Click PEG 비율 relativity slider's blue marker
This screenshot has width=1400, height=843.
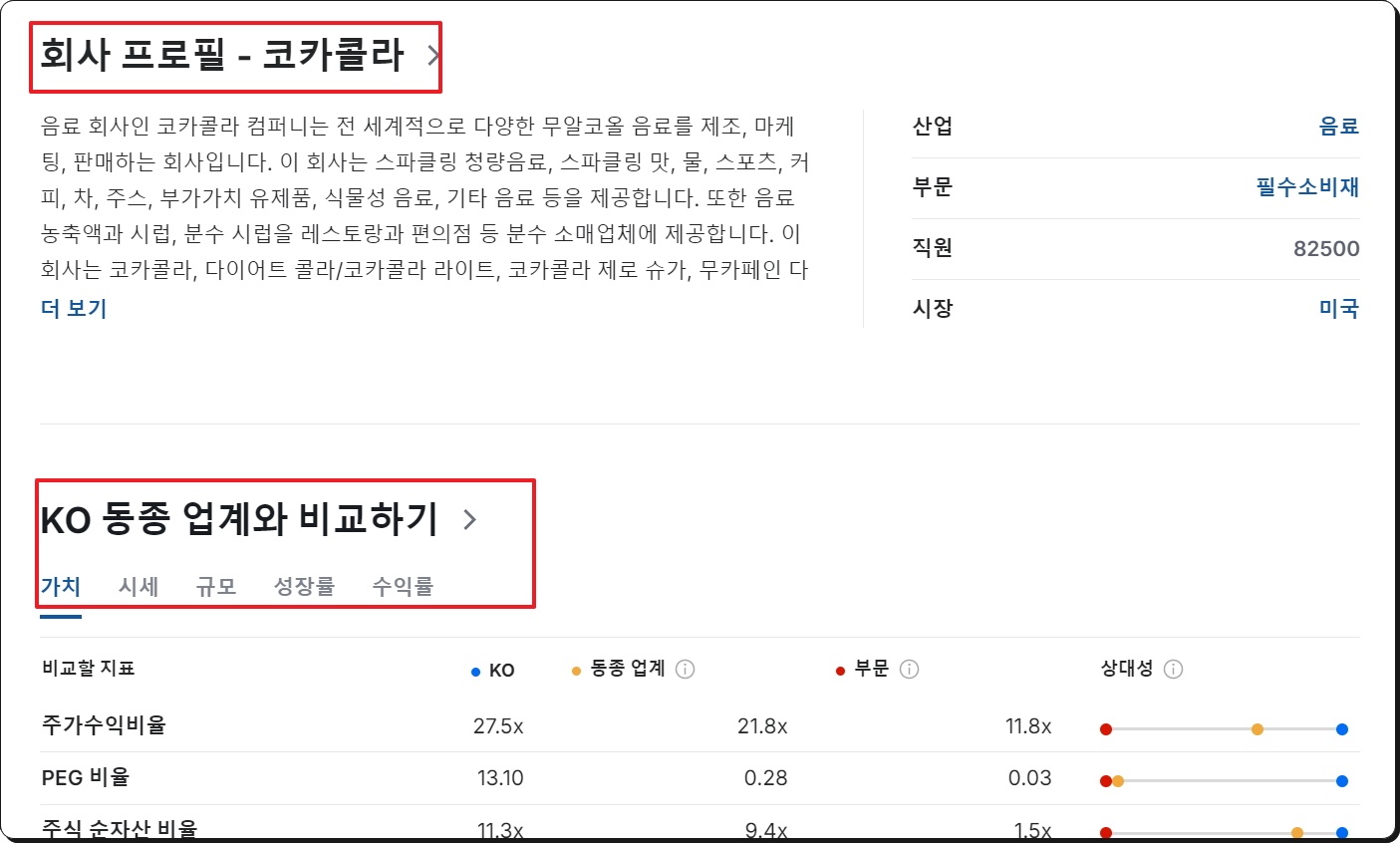pos(1342,781)
